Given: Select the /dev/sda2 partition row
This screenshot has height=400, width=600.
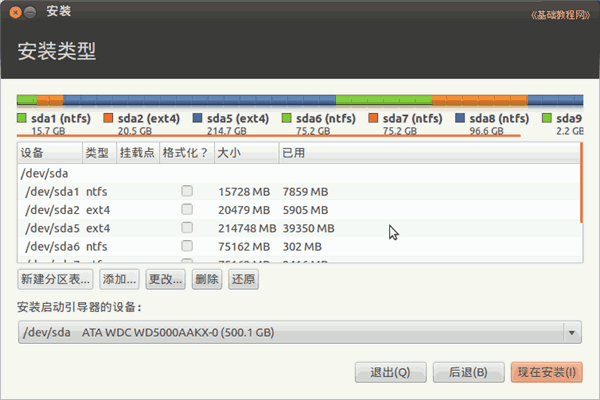Looking at the screenshot, I should pos(298,210).
